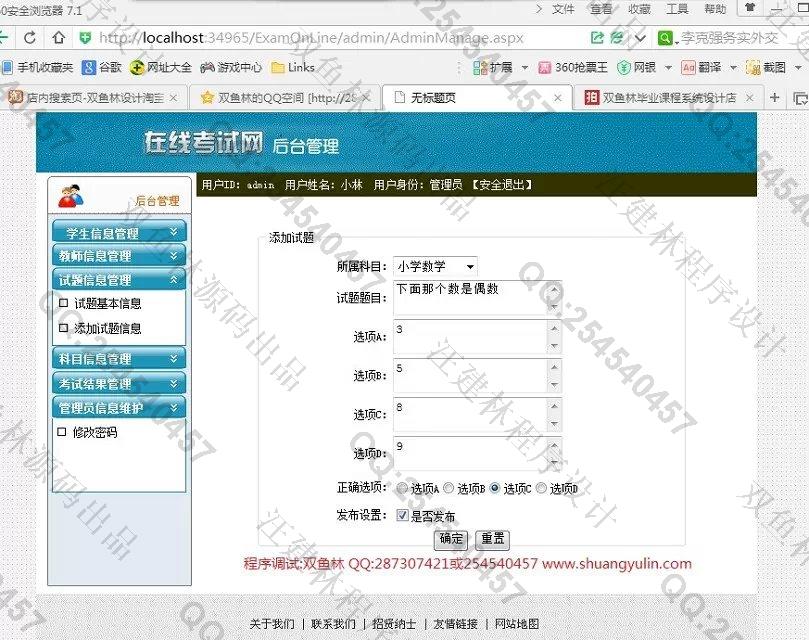Expand the 扩展 dropdown arrow
809x640 pixels.
[x=525, y=68]
